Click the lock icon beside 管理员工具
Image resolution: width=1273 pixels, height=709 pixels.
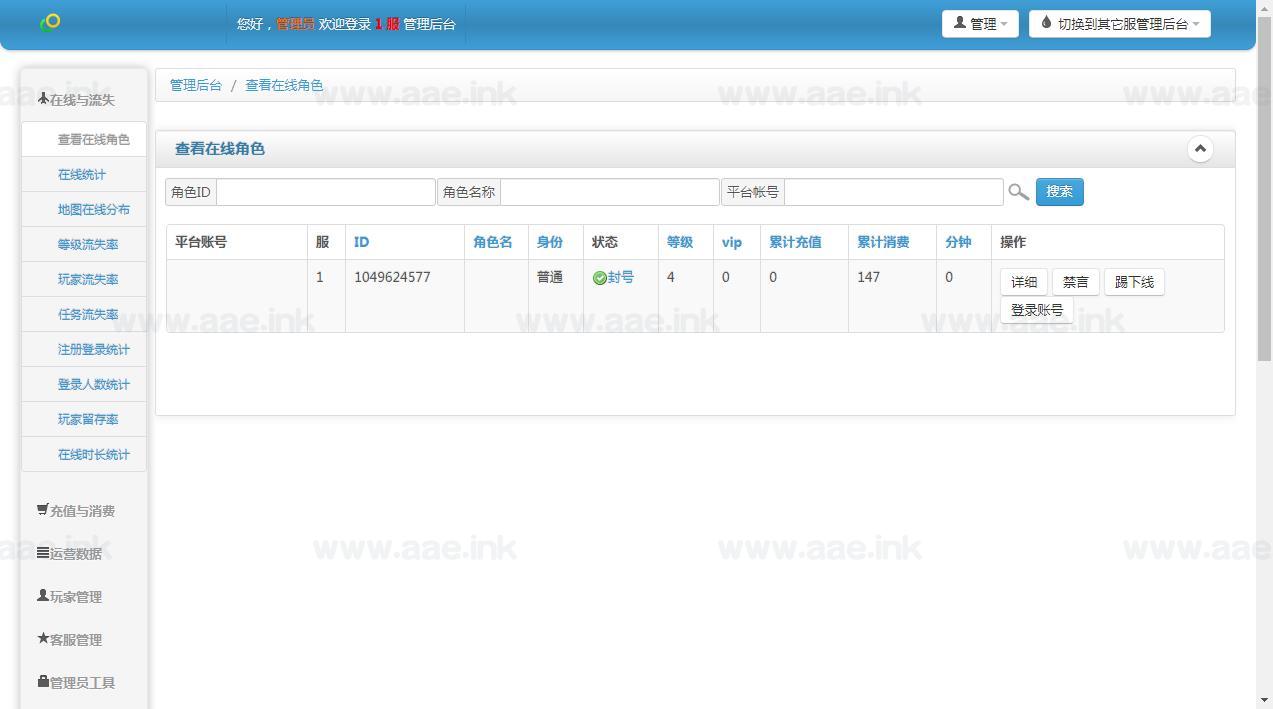pos(41,681)
